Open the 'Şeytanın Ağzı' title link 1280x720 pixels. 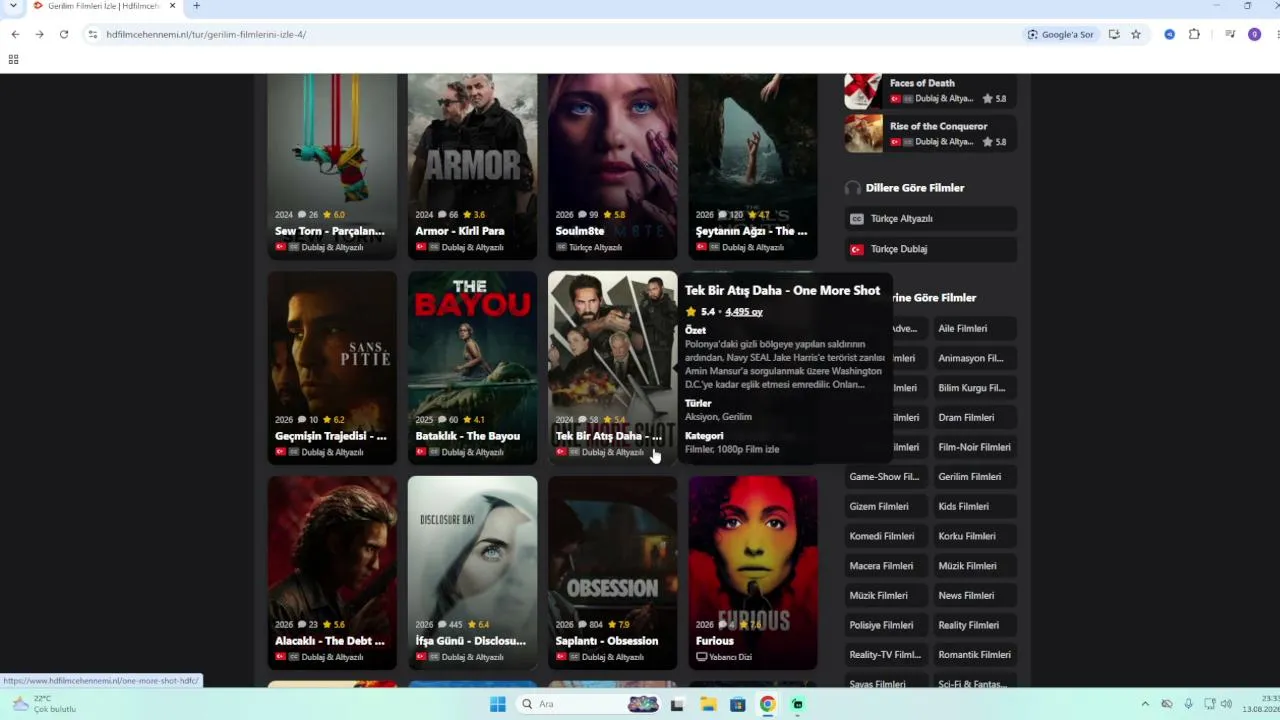751,231
